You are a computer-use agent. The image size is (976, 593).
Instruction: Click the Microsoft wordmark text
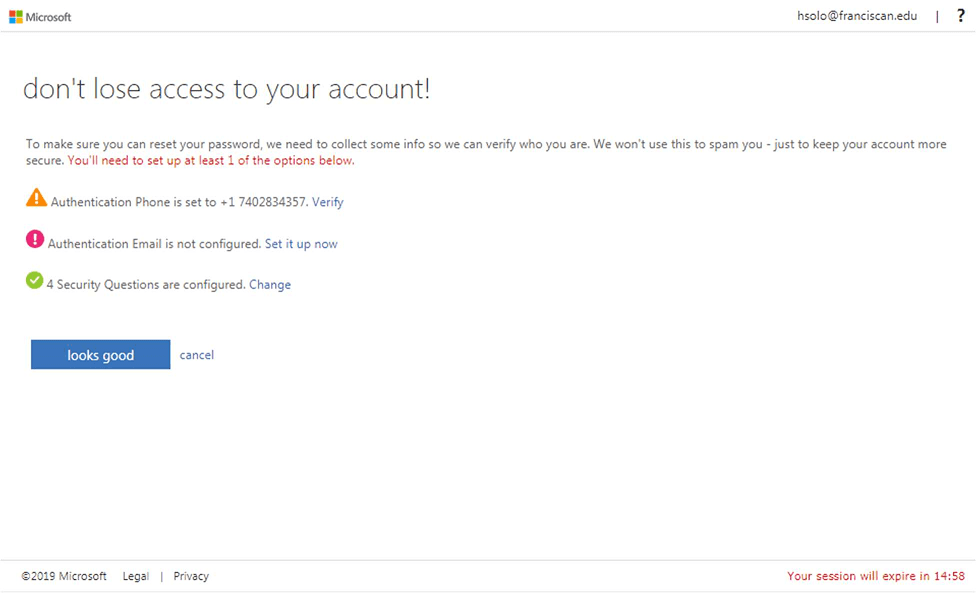pyautogui.click(x=49, y=17)
